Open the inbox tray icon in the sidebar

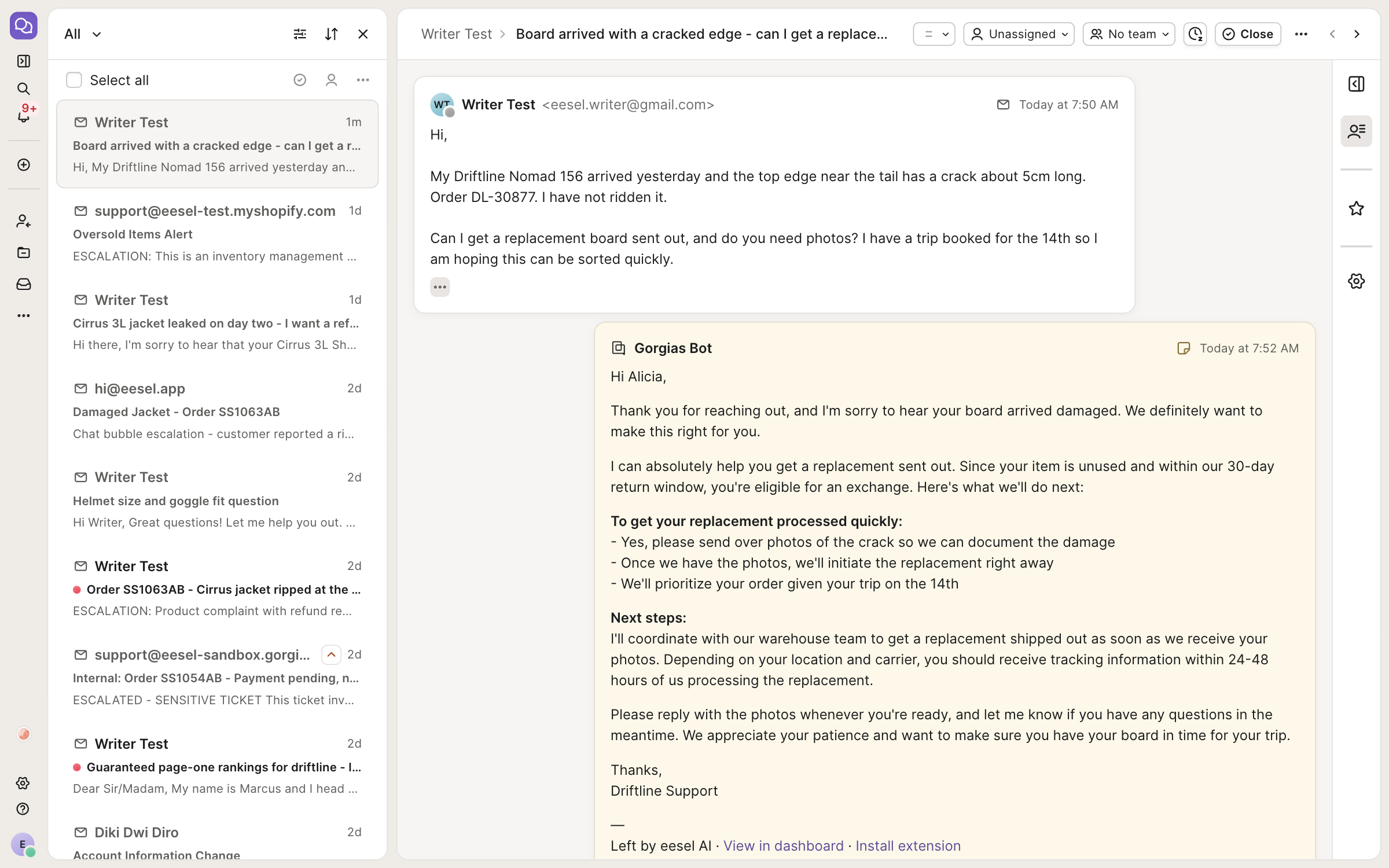[23, 284]
